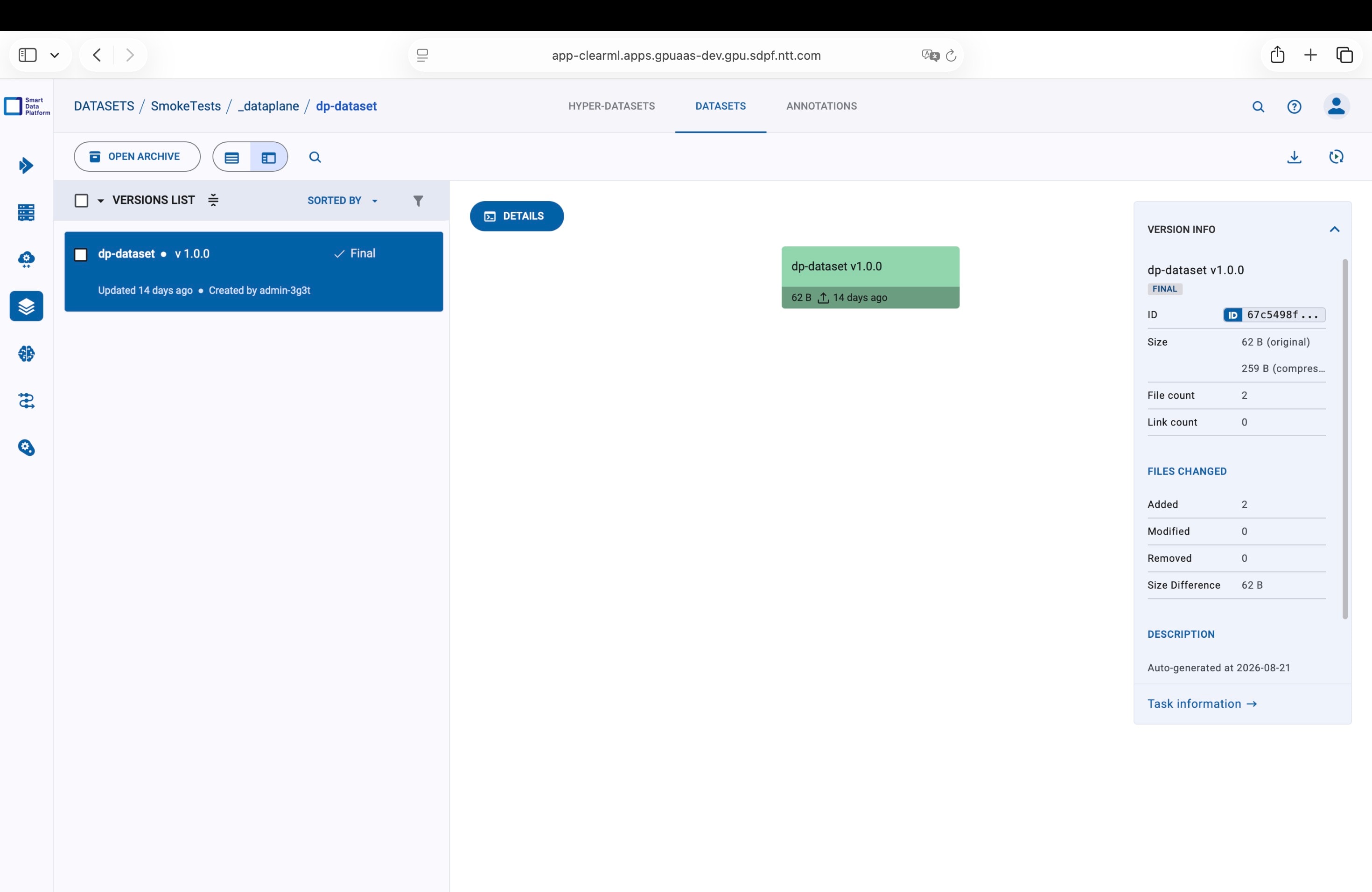
Task: Switch to the Annotations tab
Action: [821, 106]
